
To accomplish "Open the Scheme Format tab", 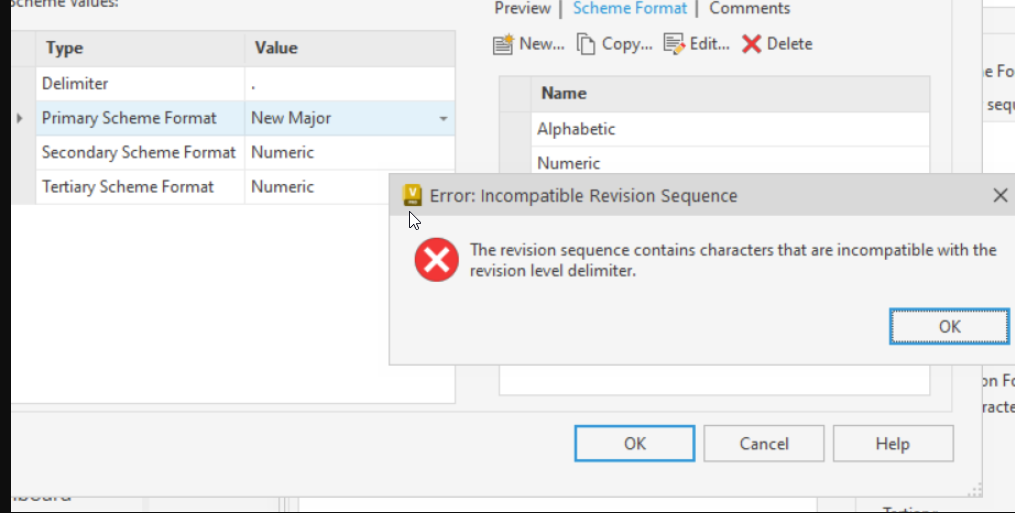I will click(629, 9).
